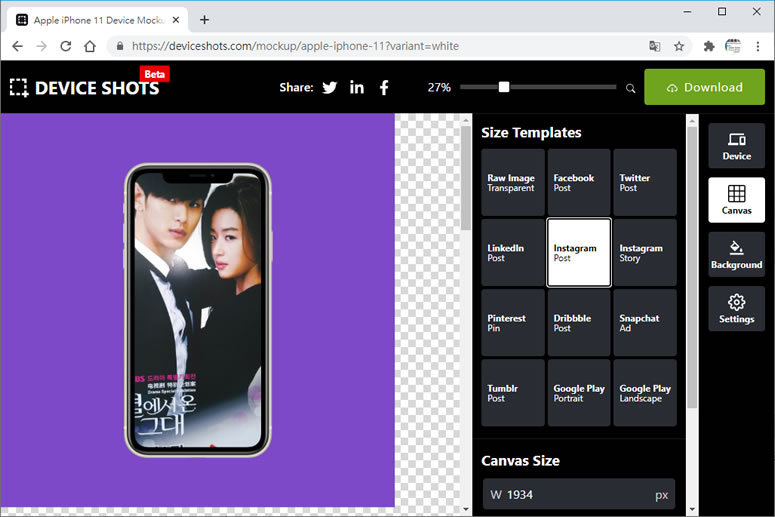775x517 pixels.
Task: Click the Canvas Size heading
Action: point(520,461)
